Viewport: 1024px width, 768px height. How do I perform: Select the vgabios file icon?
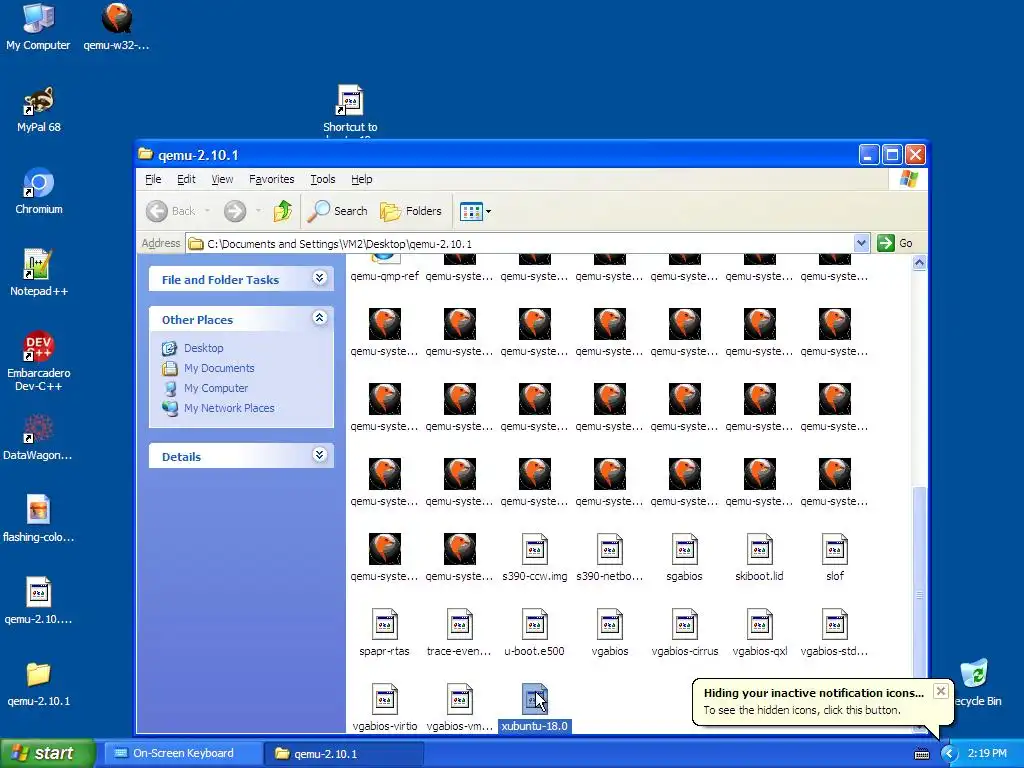pos(609,624)
